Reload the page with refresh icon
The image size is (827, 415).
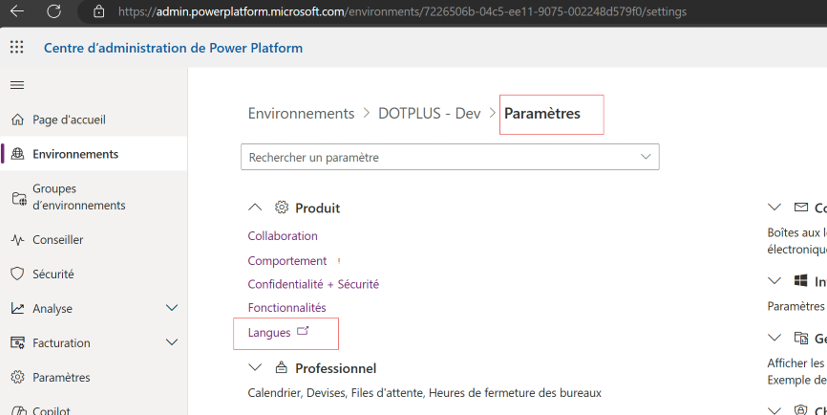(54, 12)
